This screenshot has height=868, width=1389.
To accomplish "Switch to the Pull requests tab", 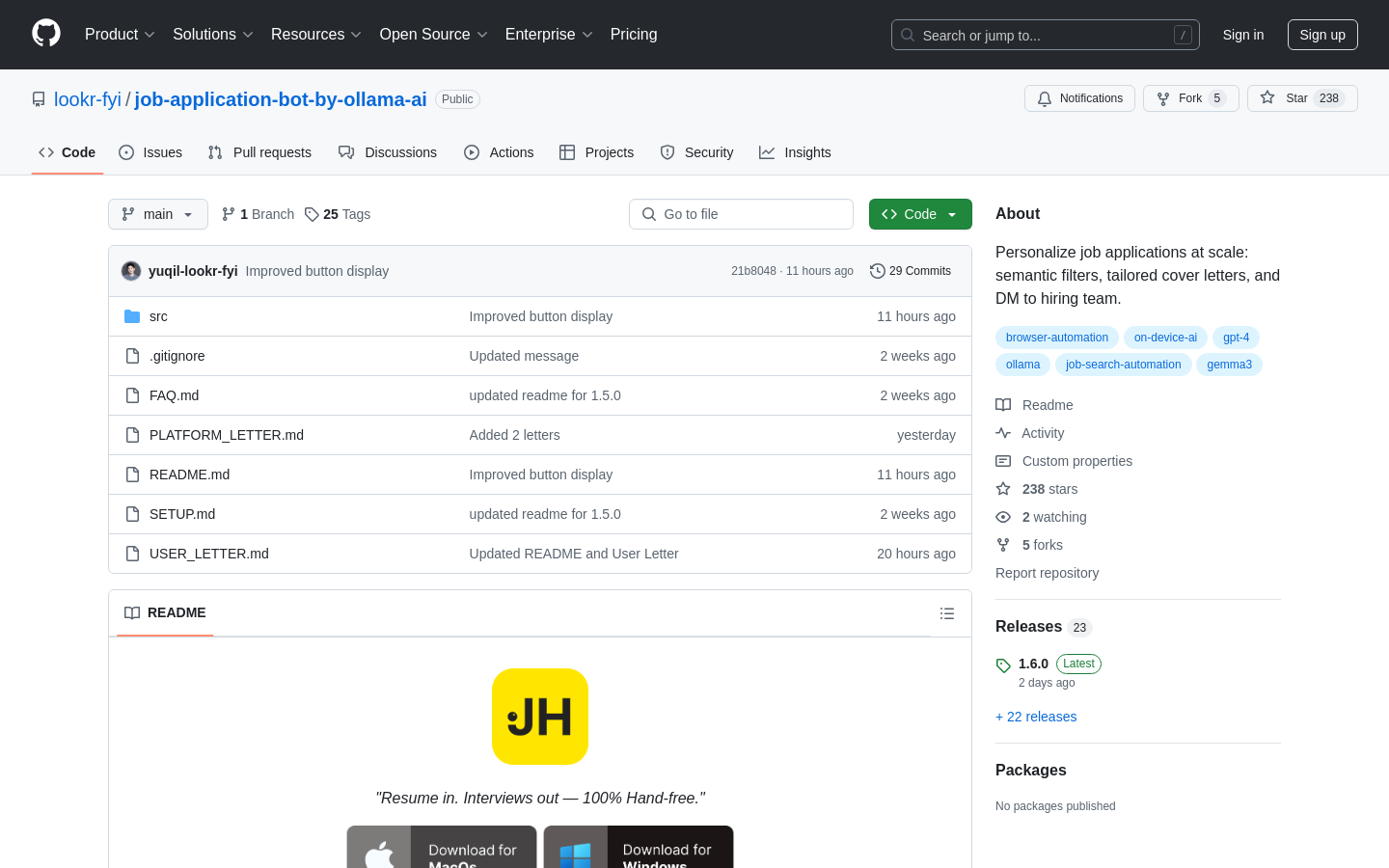I will pos(259,152).
